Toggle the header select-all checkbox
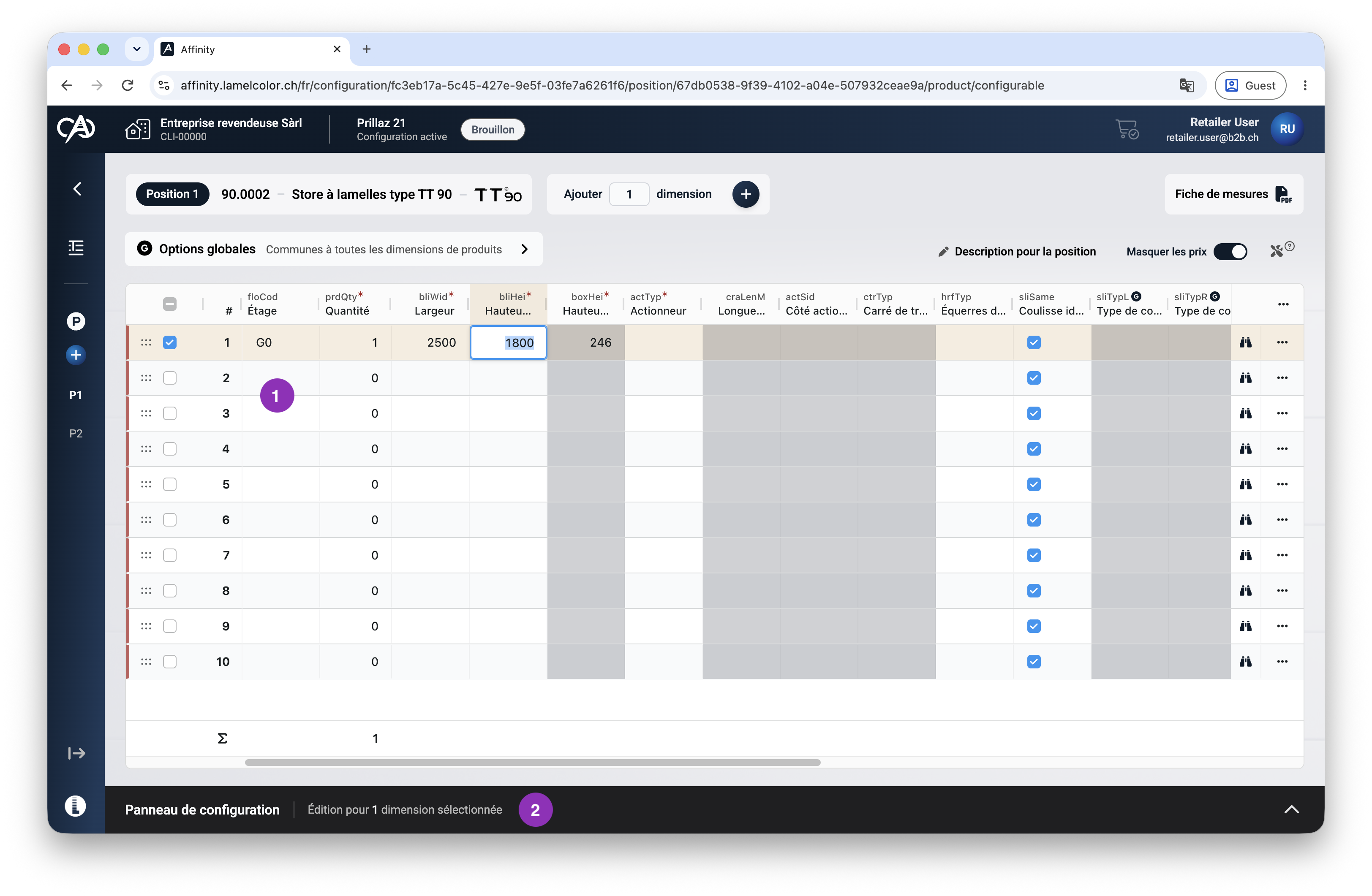The image size is (1372, 896). click(169, 304)
